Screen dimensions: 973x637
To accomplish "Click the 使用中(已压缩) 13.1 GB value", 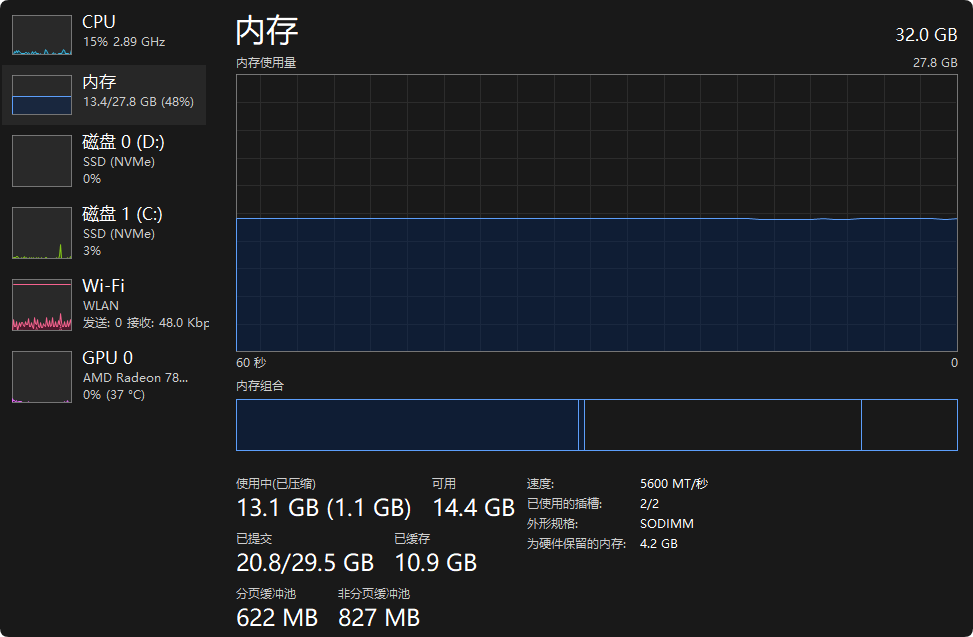I will (323, 508).
